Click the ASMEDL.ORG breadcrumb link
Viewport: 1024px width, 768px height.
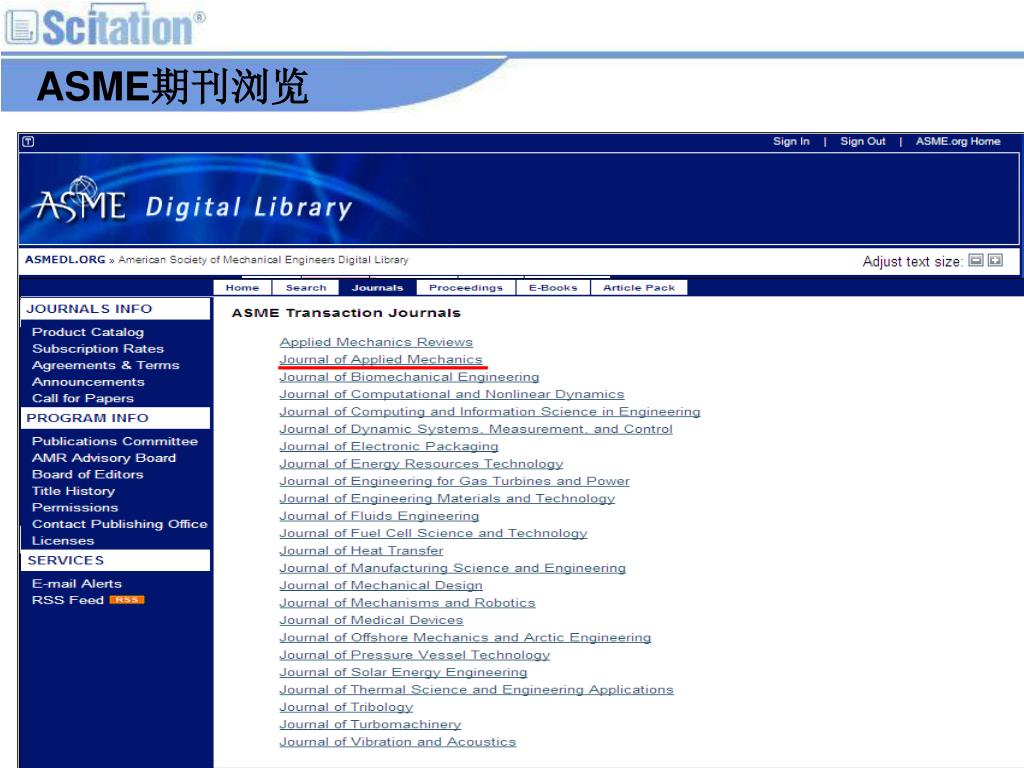[65, 259]
